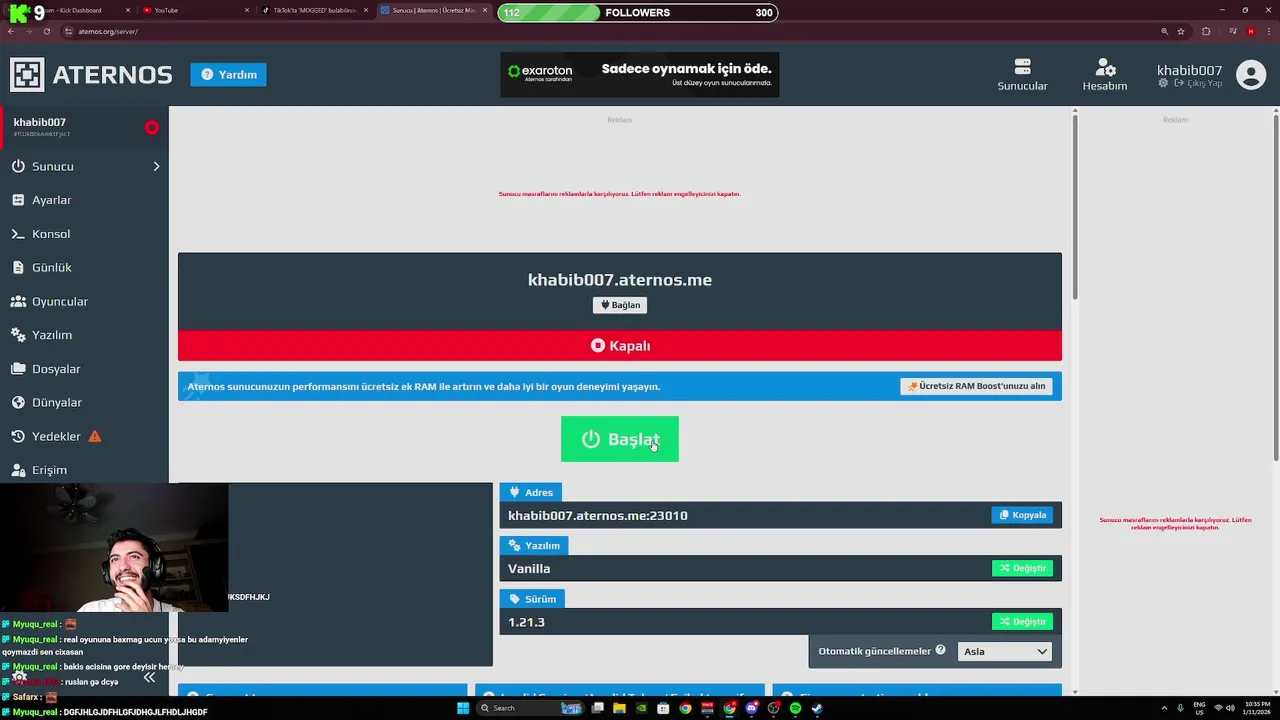Click the Aternos logo

[91, 75]
